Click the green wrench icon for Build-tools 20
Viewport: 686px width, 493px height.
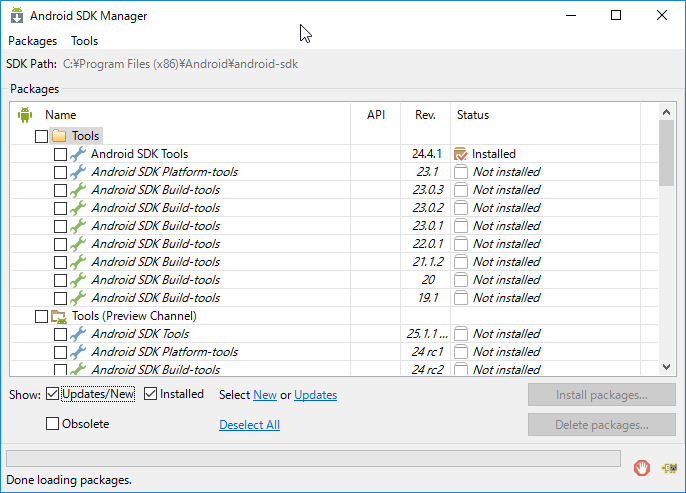[78, 280]
